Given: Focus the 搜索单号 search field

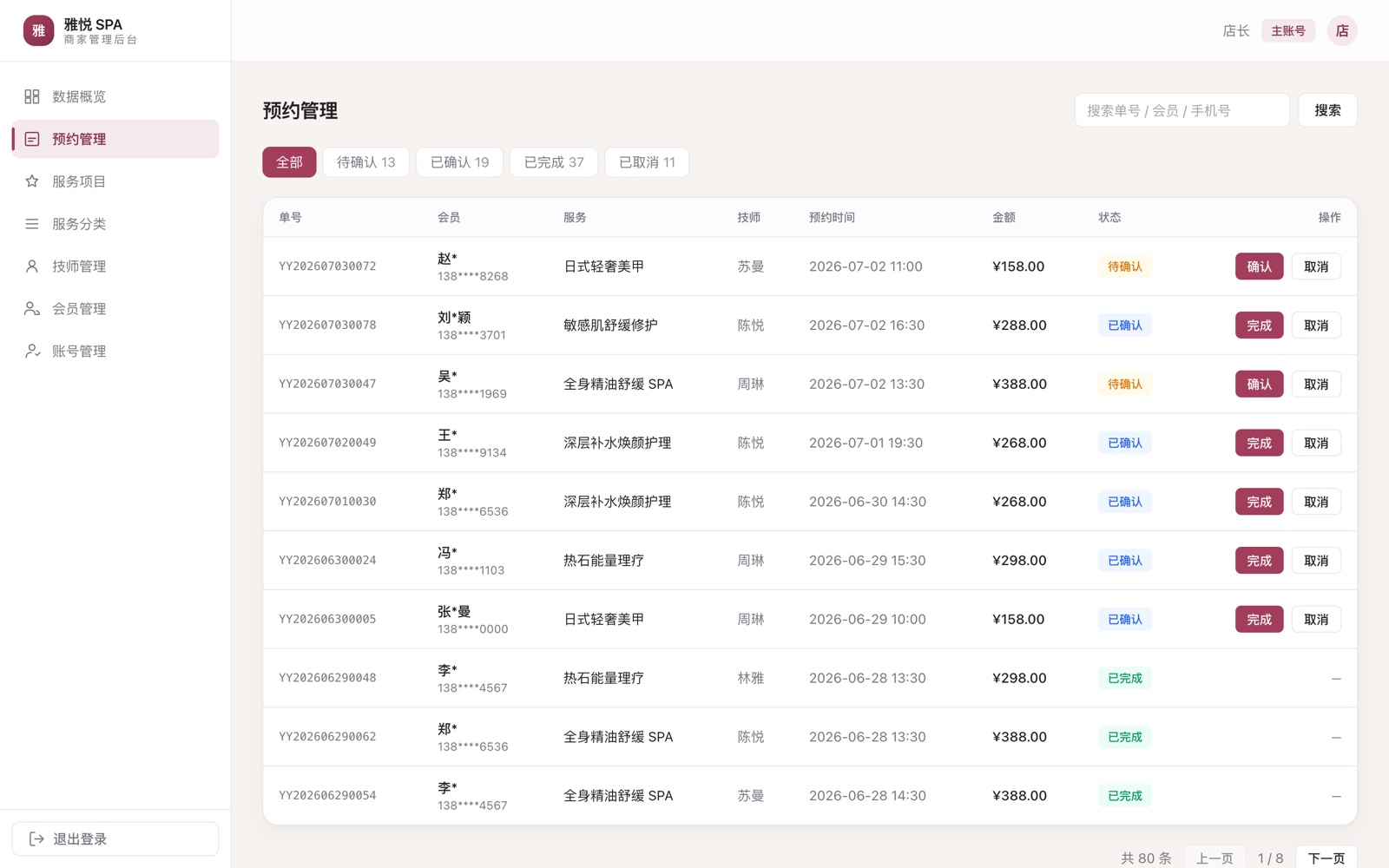Looking at the screenshot, I should tap(1182, 110).
